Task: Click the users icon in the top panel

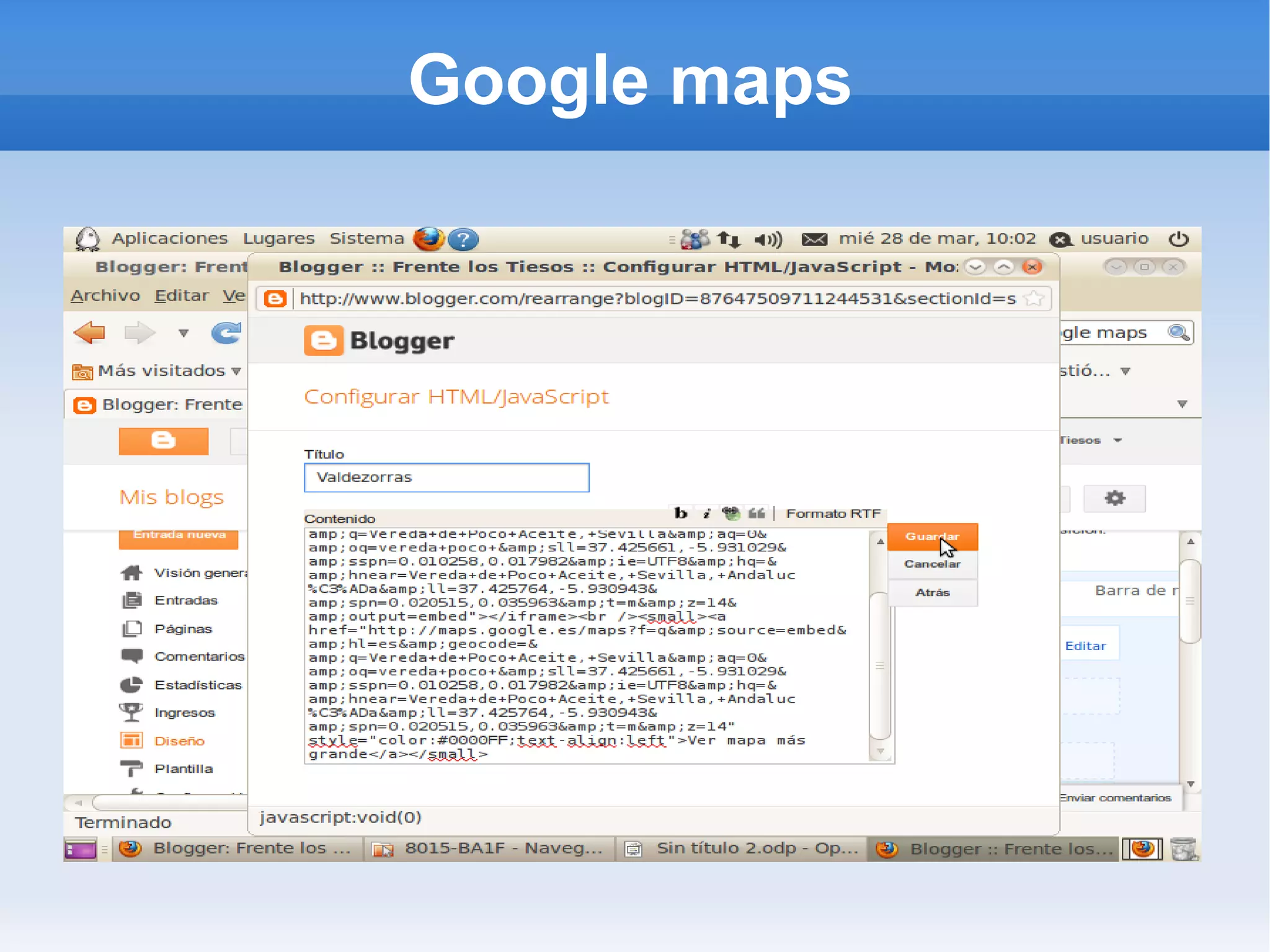Action: 695,239
